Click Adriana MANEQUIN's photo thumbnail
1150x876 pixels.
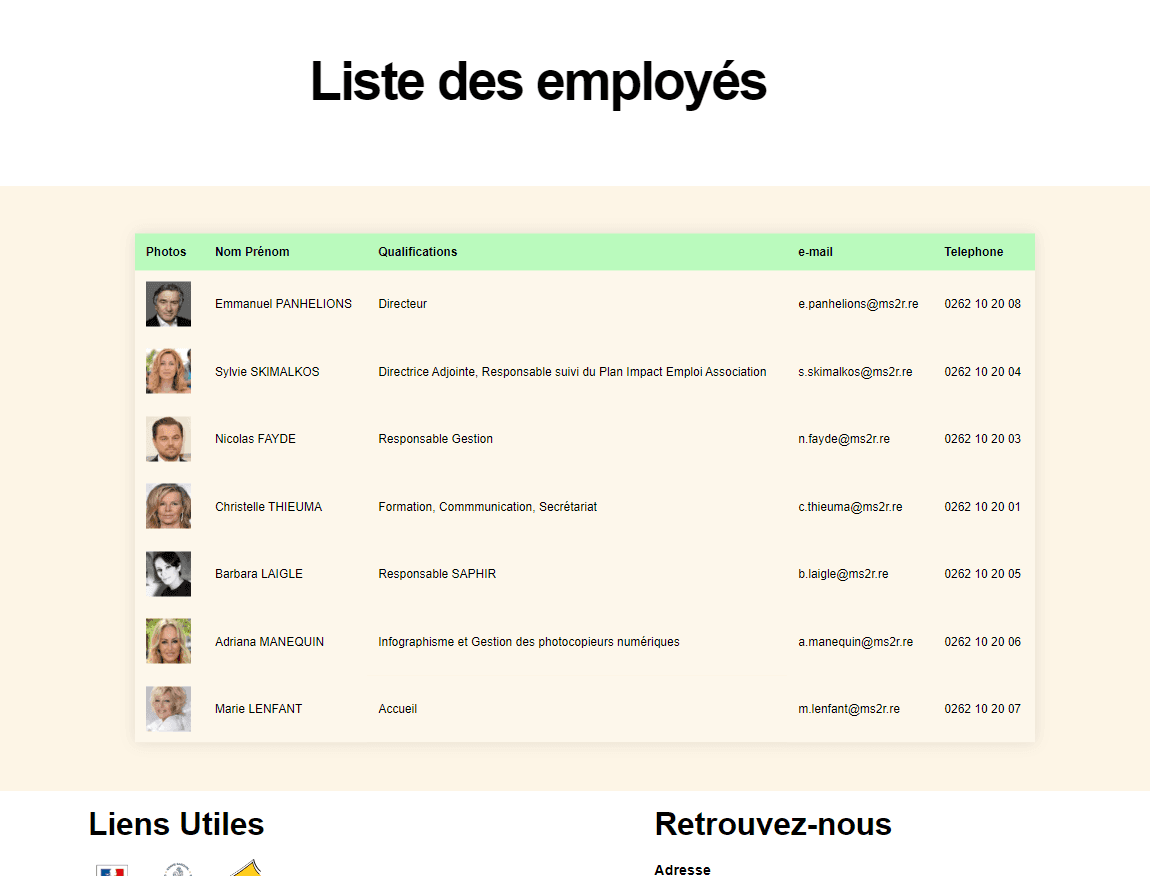[x=168, y=641]
